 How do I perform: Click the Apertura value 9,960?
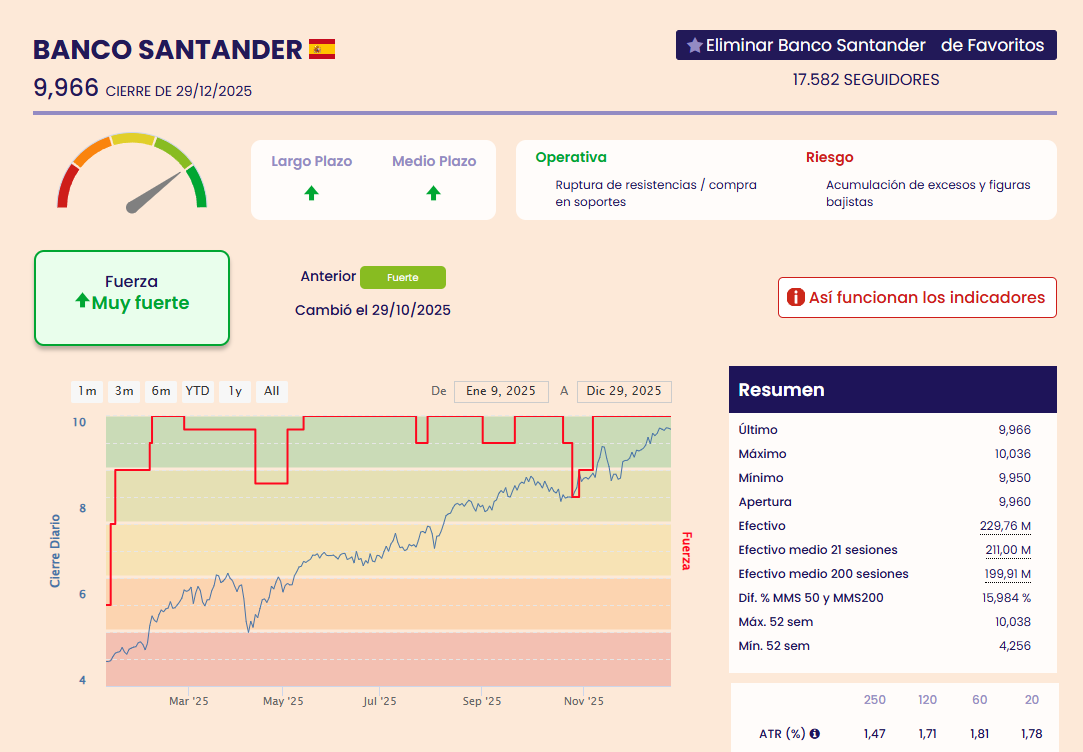(1015, 502)
